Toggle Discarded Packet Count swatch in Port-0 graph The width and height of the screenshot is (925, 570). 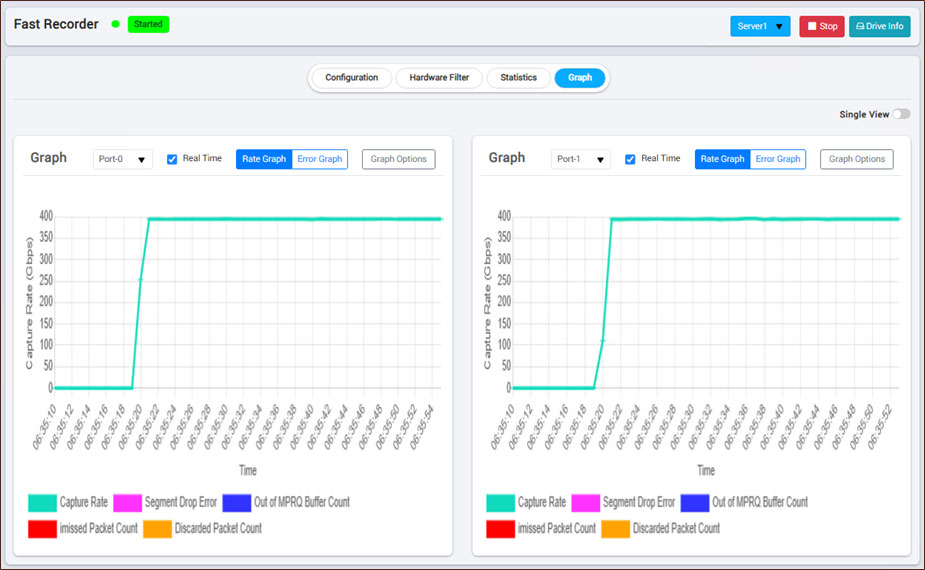(158, 529)
